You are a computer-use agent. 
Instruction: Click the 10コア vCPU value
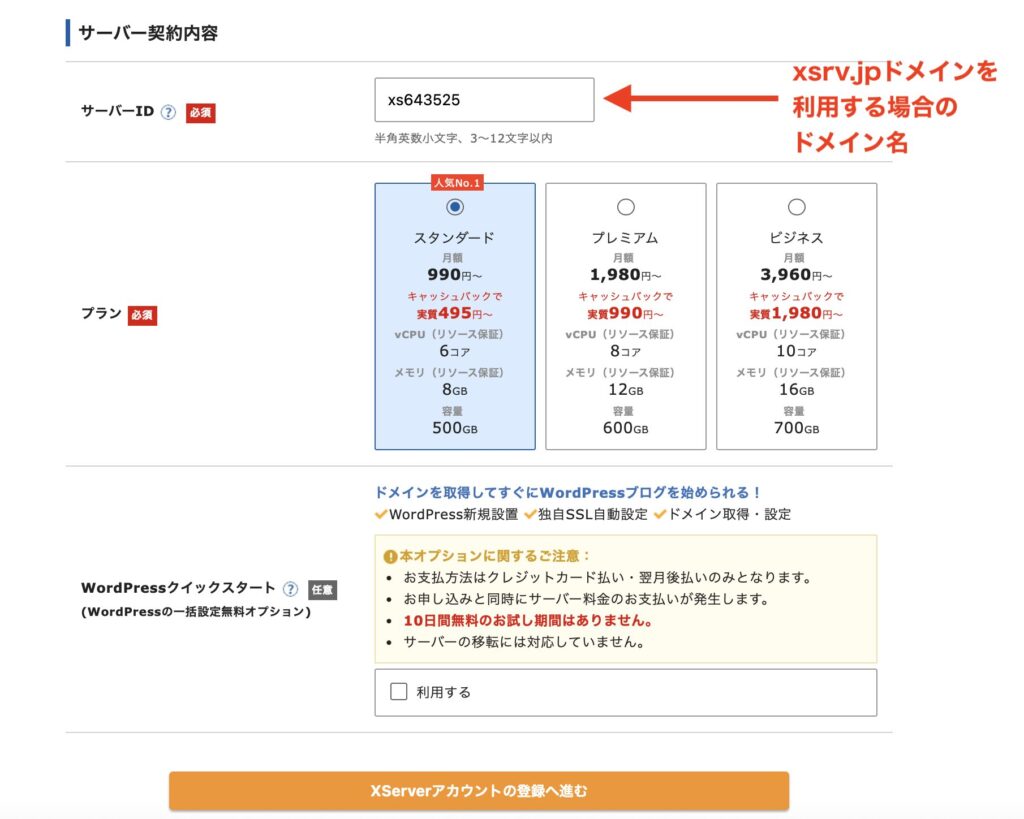pos(796,351)
